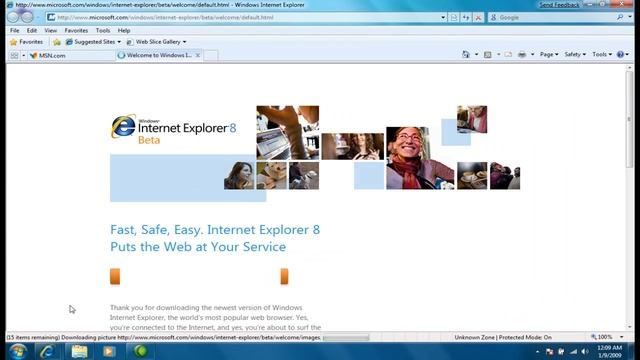Screen dimensions: 640x360
Task: Open Windows Explorer folder from taskbar
Action: [x=80, y=351]
